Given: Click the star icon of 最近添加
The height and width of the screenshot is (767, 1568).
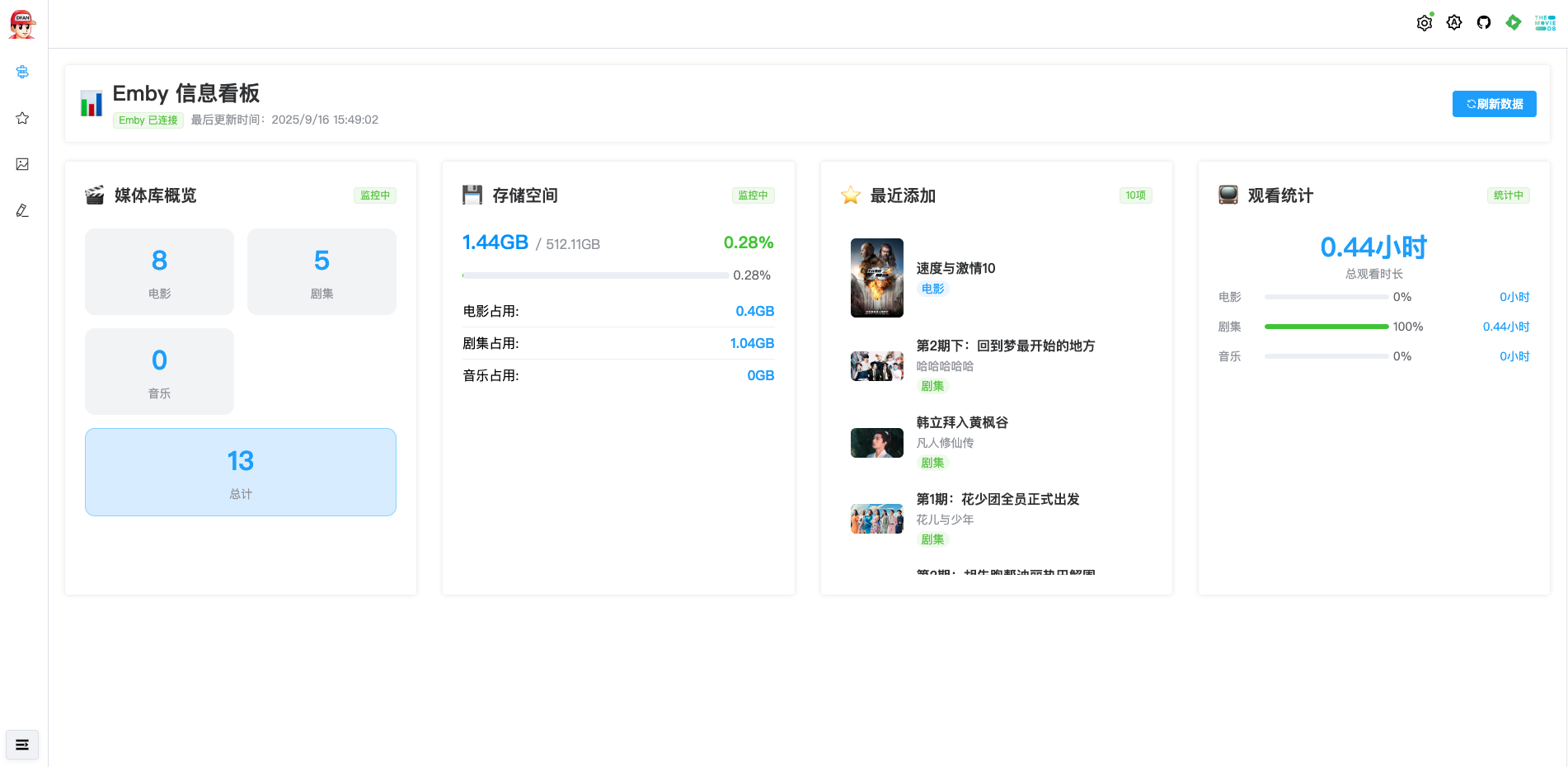Looking at the screenshot, I should pos(851,195).
